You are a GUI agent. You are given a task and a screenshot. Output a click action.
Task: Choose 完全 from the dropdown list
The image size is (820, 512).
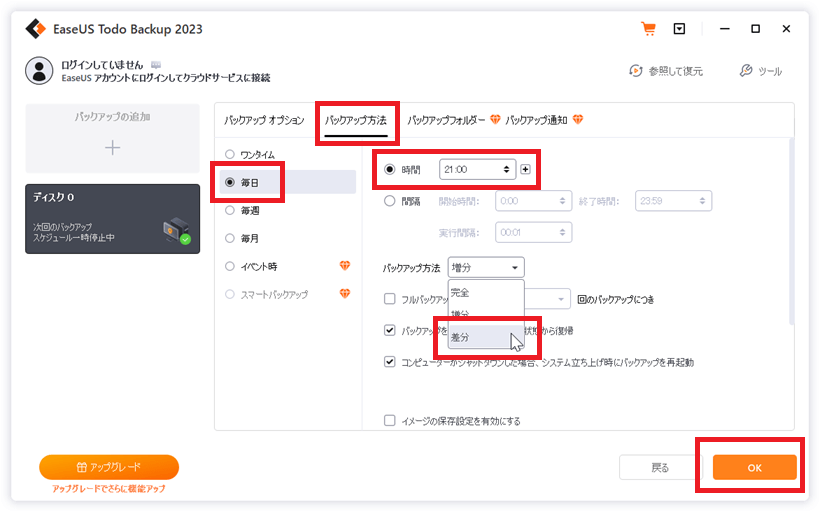coord(461,293)
